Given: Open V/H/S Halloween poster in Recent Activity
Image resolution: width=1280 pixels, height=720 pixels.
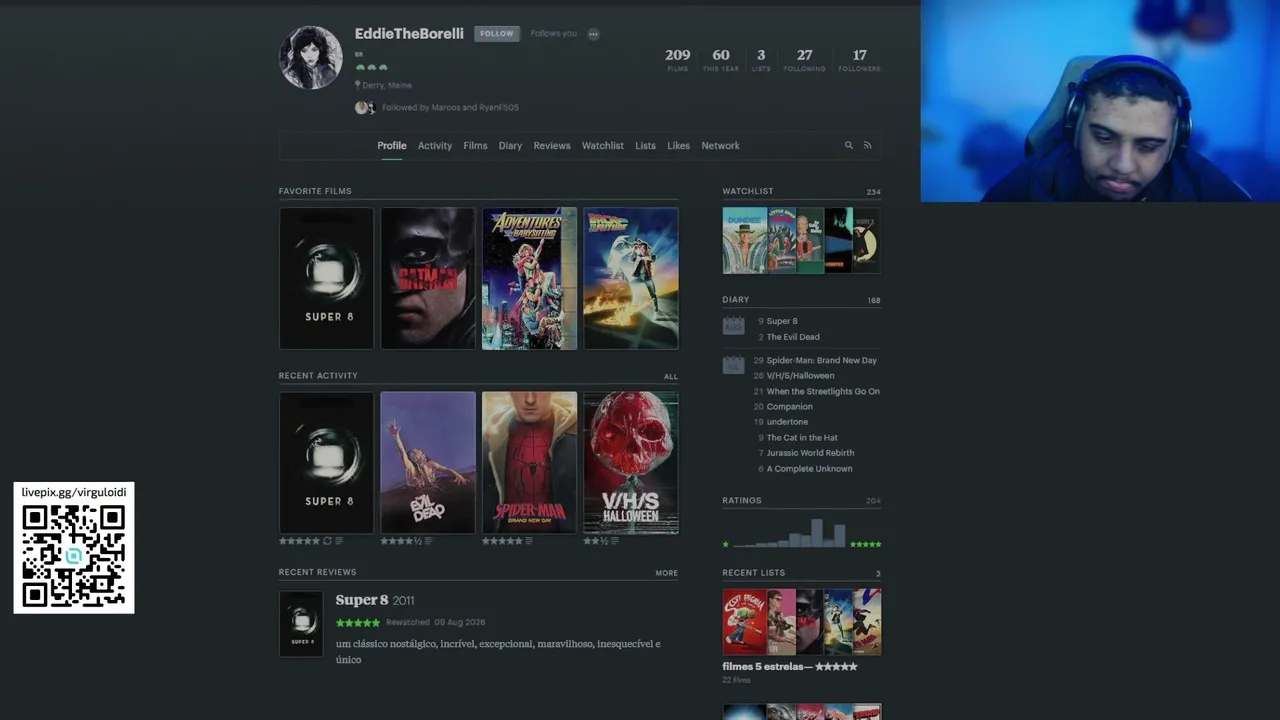Looking at the screenshot, I should coord(631,462).
